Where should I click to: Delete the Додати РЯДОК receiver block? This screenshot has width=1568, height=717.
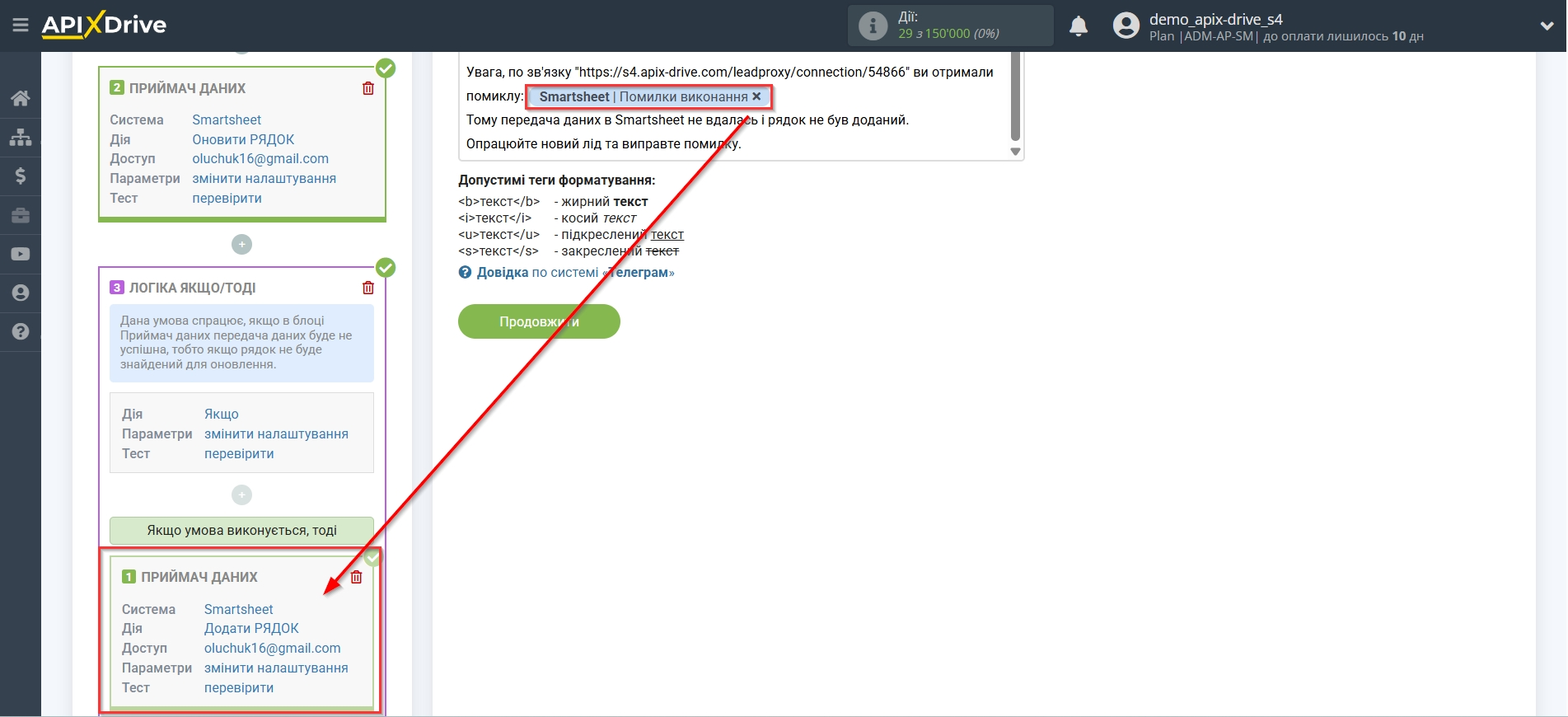pyautogui.click(x=356, y=577)
